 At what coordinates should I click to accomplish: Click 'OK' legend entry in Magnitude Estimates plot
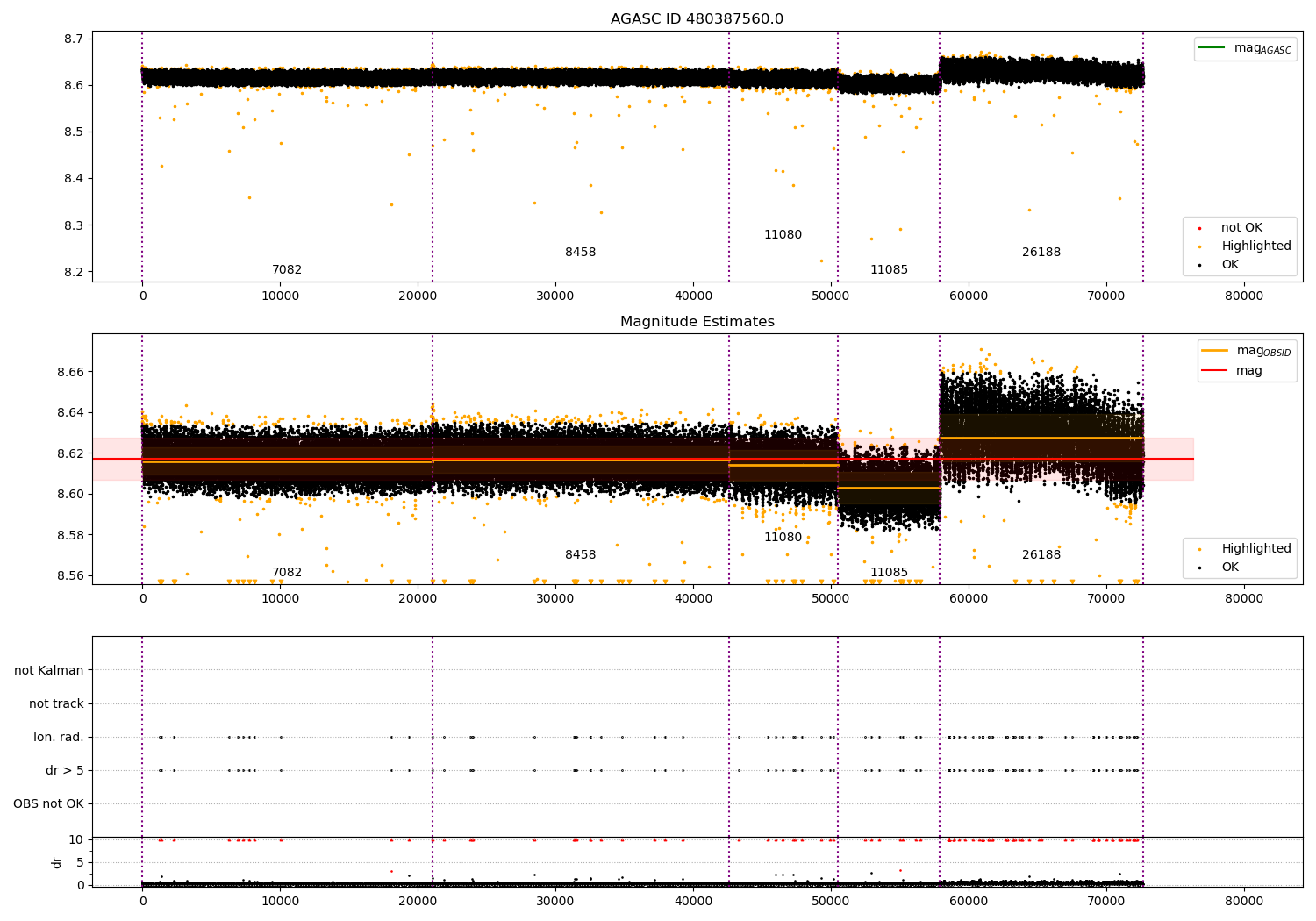pos(1219,568)
